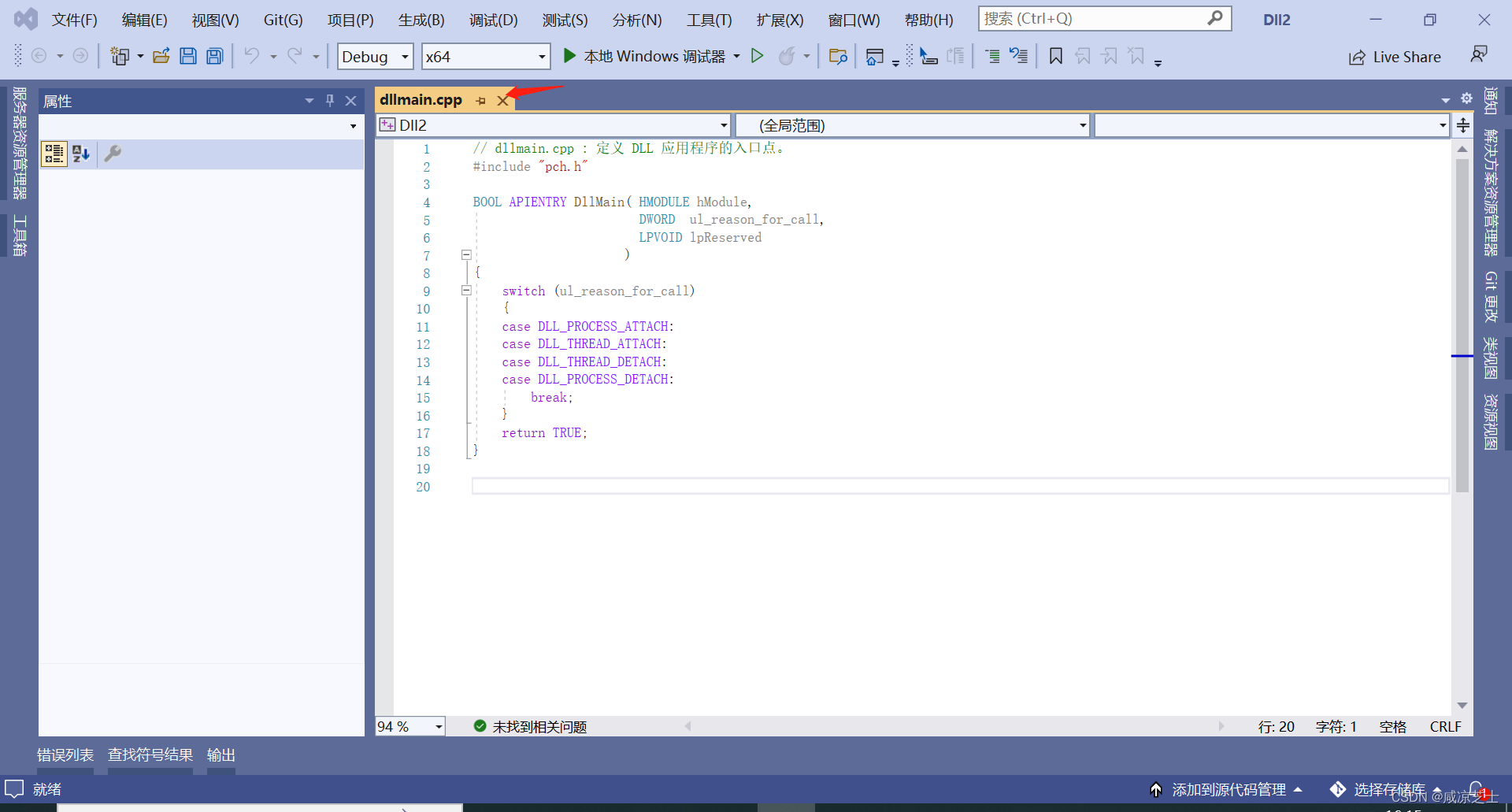Pin the 属性 panel with its pin icon
The height and width of the screenshot is (812, 1512).
point(330,100)
